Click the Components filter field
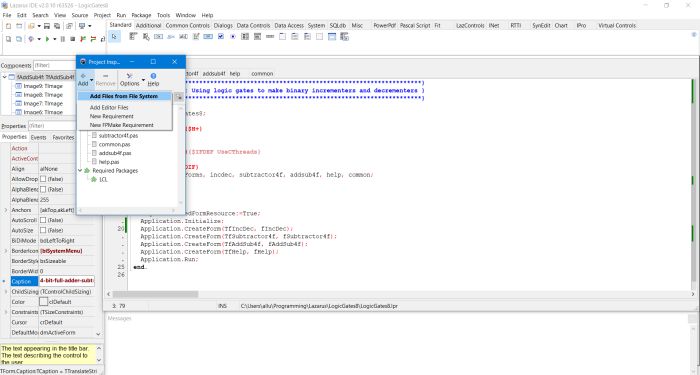 point(54,66)
